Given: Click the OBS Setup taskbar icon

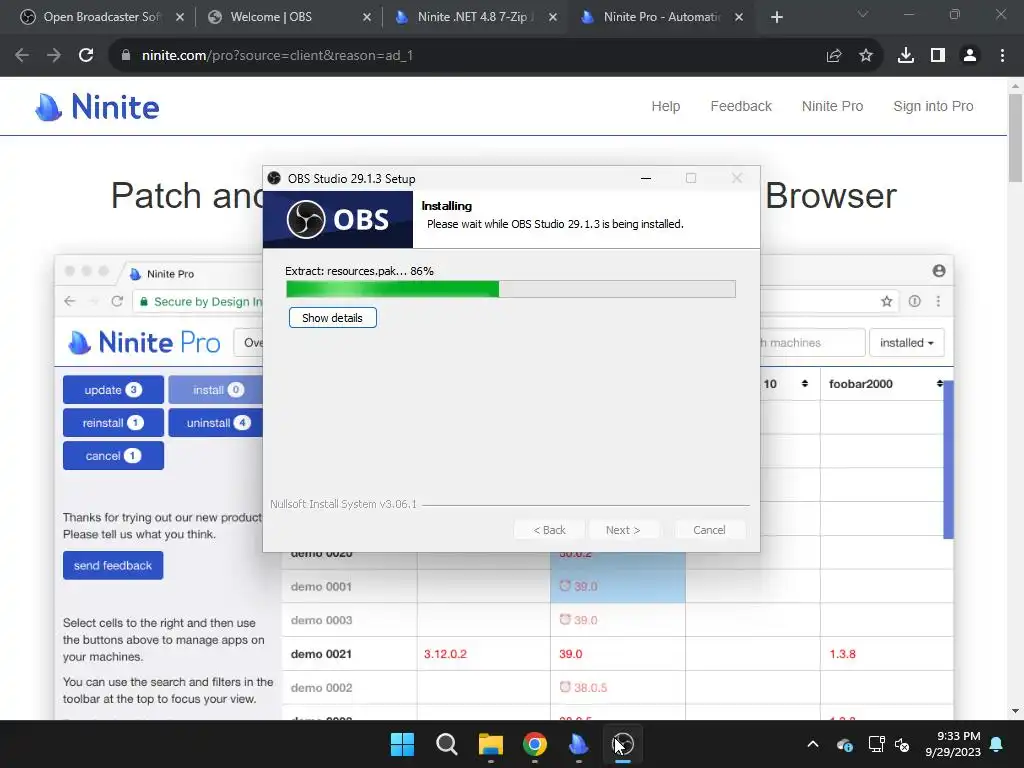Looking at the screenshot, I should coord(623,744).
